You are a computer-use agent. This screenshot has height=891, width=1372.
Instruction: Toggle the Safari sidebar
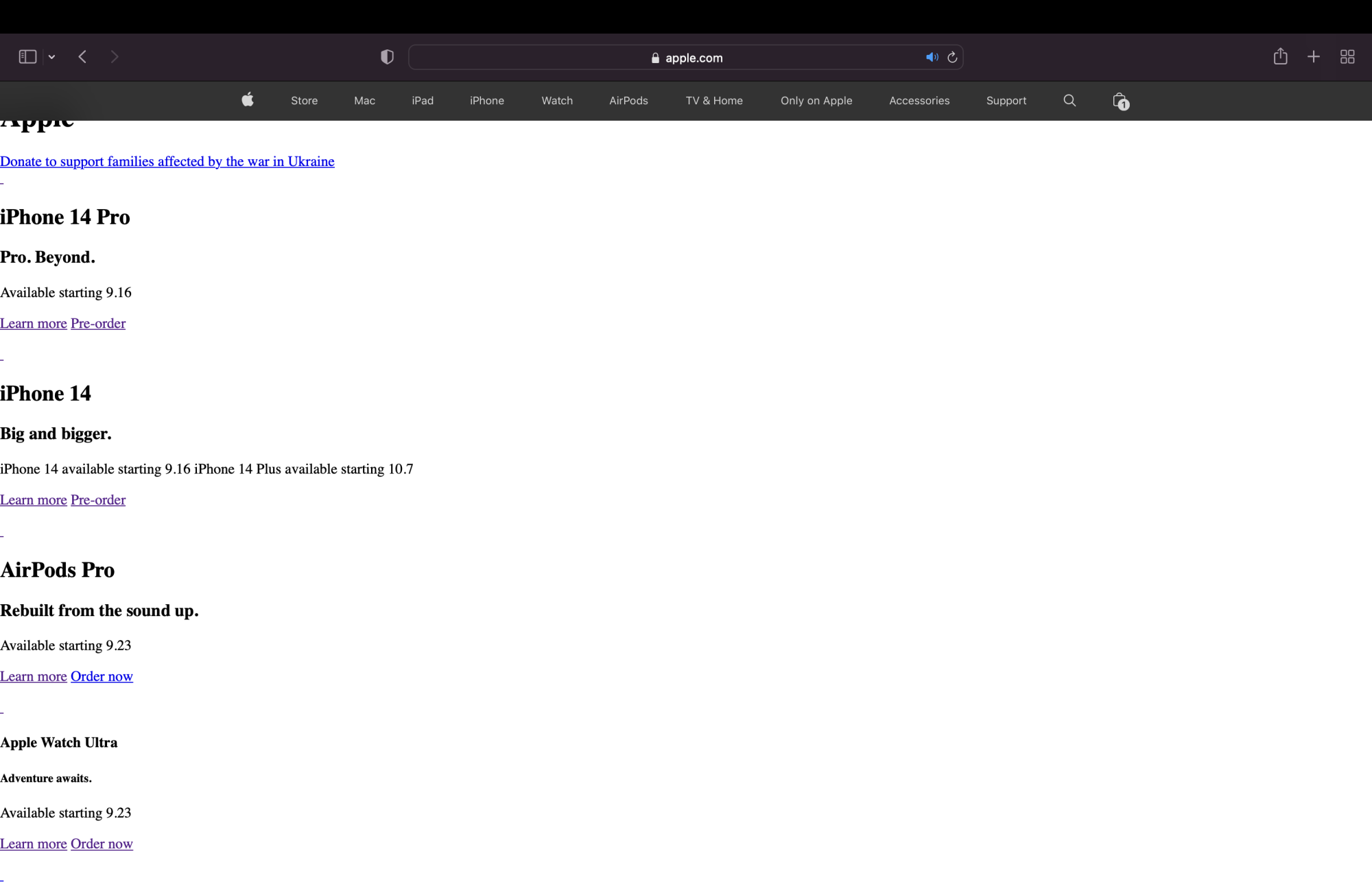coord(27,57)
